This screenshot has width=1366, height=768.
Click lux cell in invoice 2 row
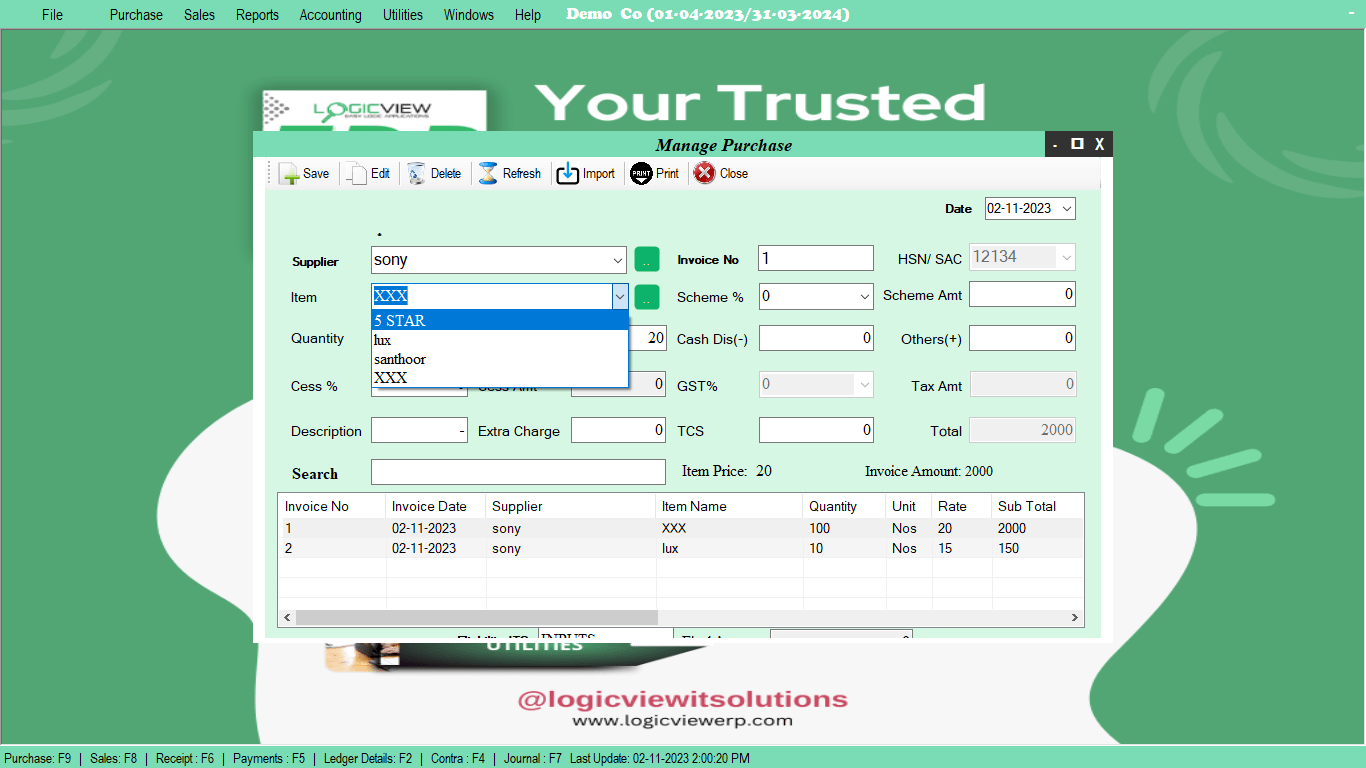(730, 548)
